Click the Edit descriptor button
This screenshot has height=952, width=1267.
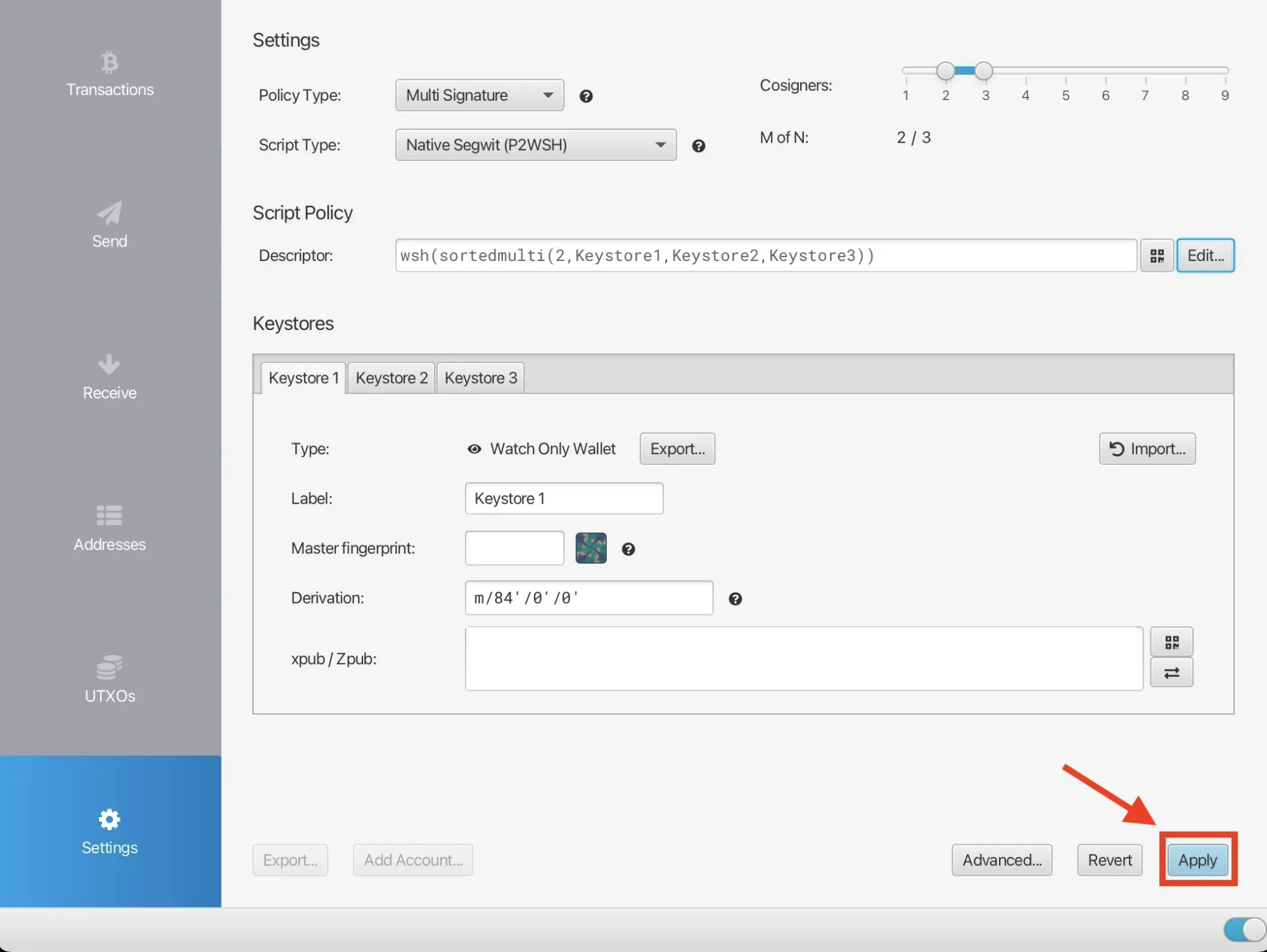coord(1205,255)
